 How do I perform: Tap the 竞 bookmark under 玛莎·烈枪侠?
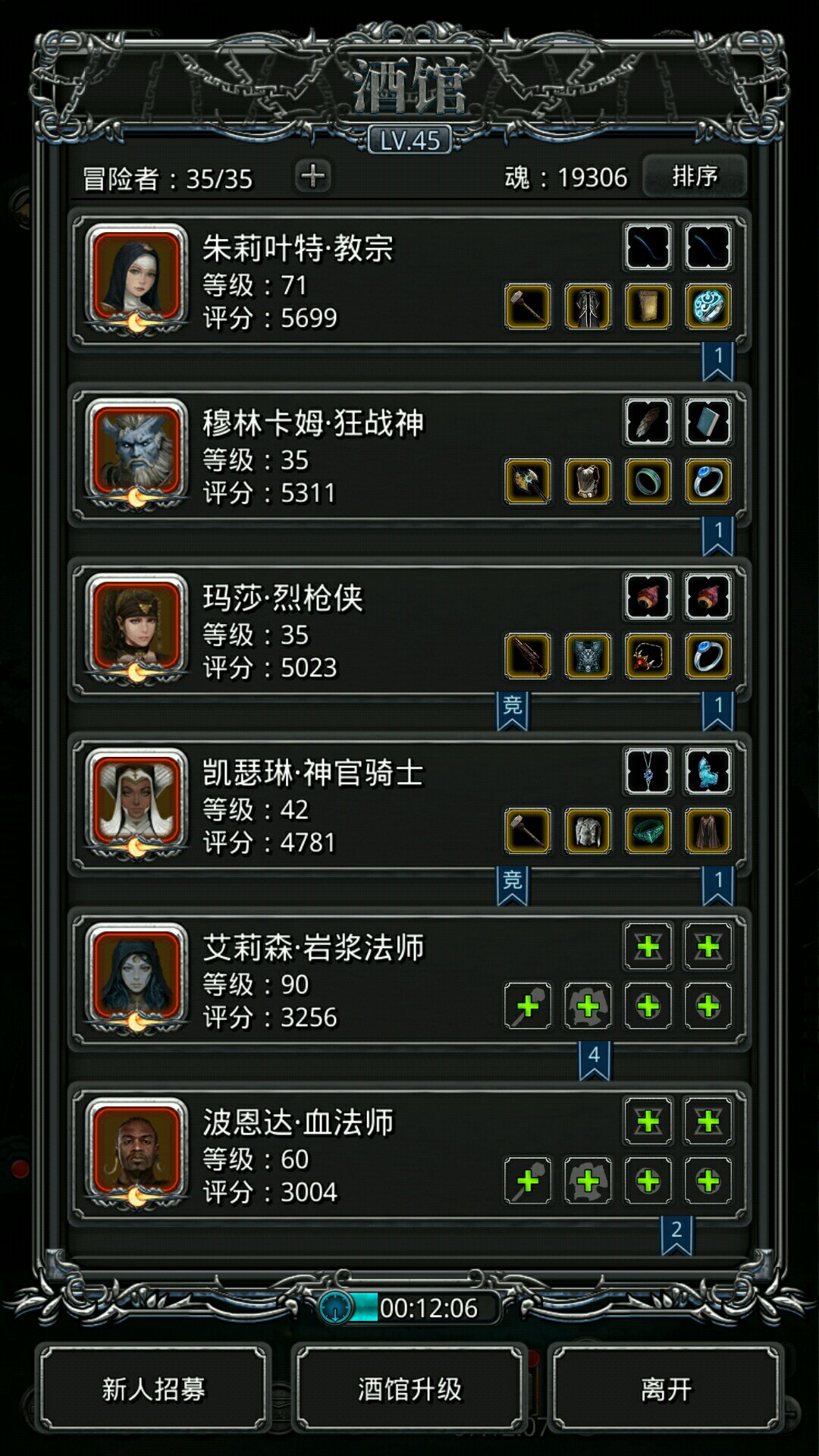[x=513, y=711]
